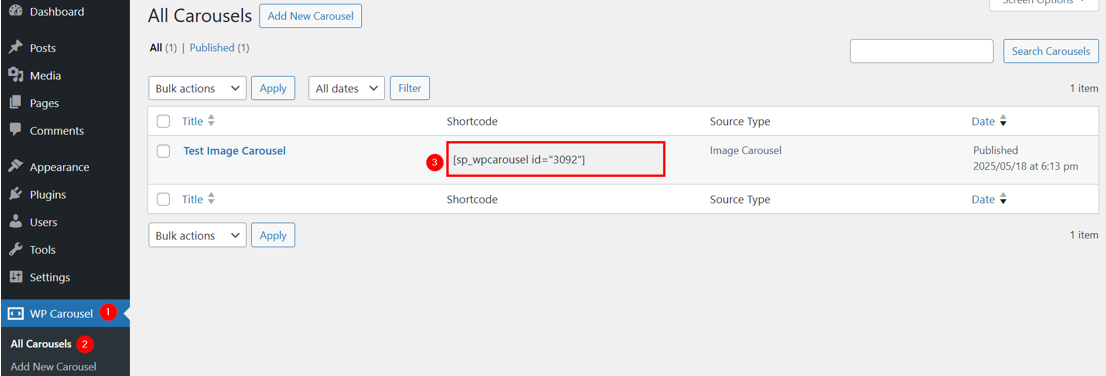Sort by Title using header arrows
The height and width of the screenshot is (376, 1106).
[211, 121]
